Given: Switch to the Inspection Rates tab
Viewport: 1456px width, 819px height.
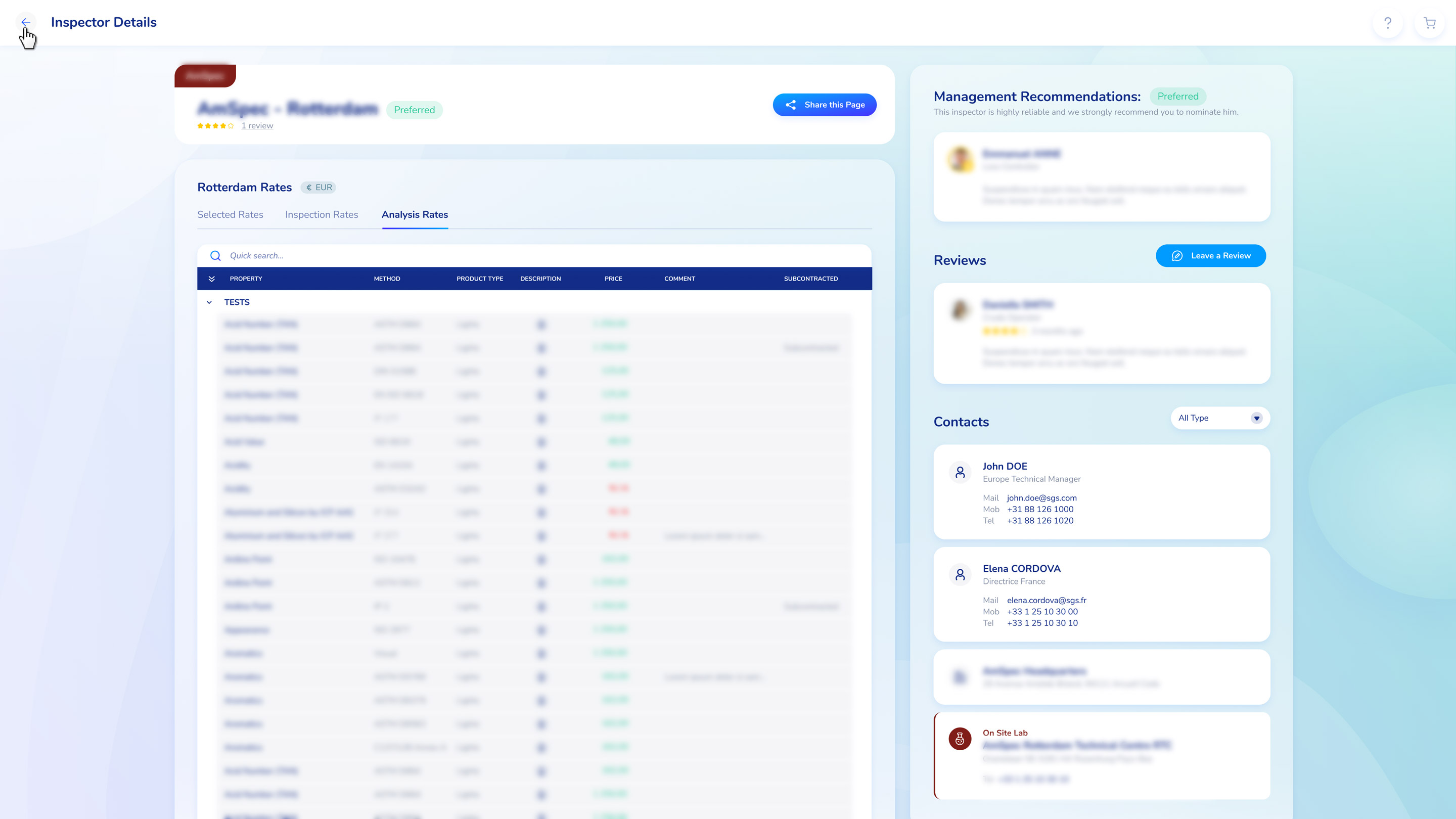Looking at the screenshot, I should point(322,215).
